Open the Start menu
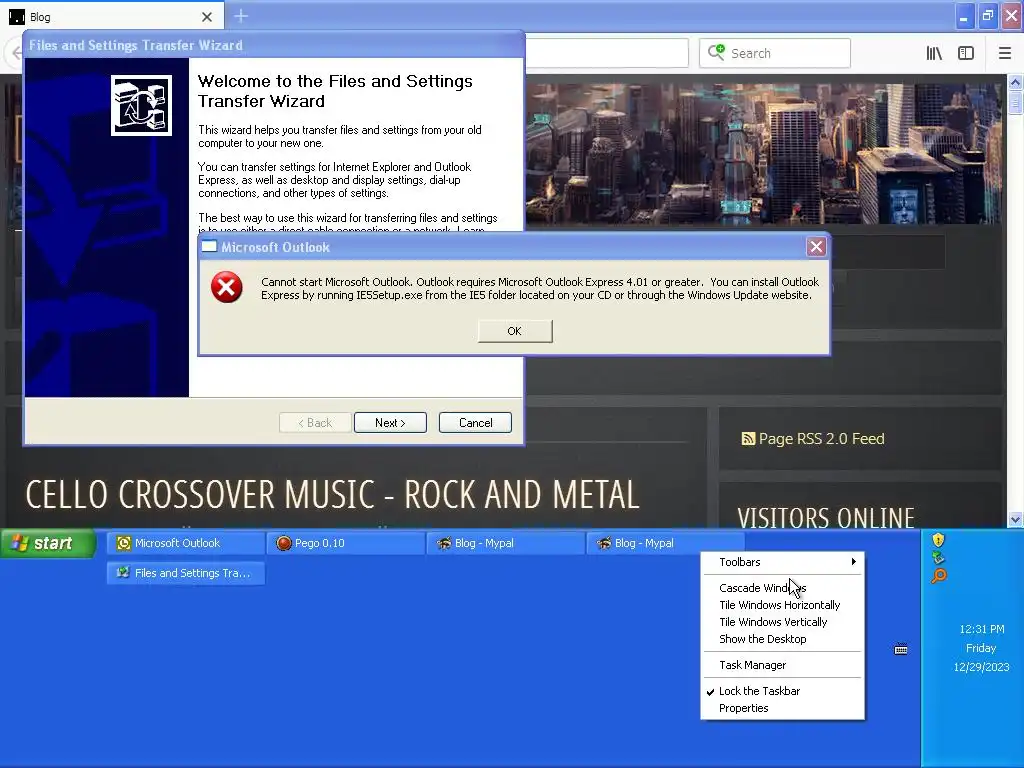 (x=48, y=543)
